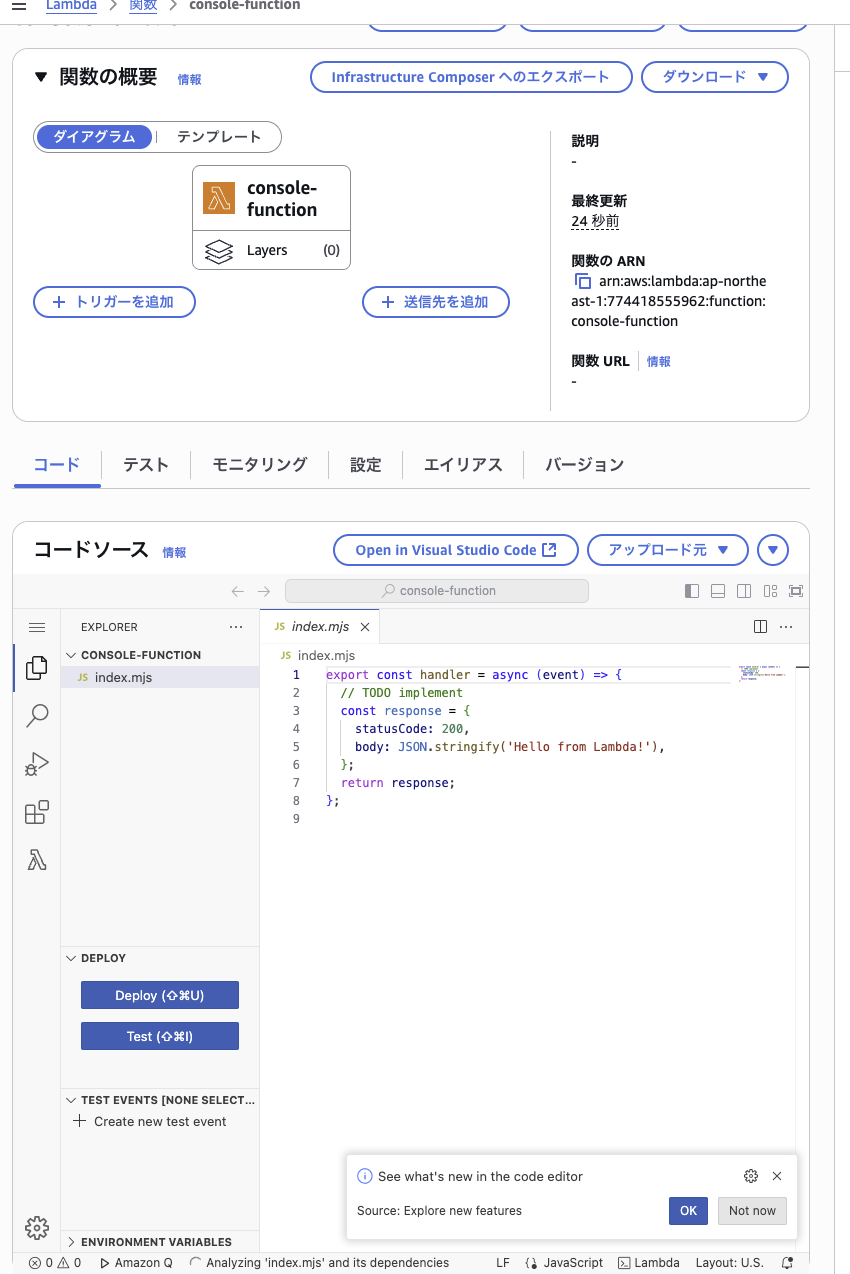Open the notification settings gear icon
The width and height of the screenshot is (850, 1274).
pyautogui.click(x=751, y=1176)
